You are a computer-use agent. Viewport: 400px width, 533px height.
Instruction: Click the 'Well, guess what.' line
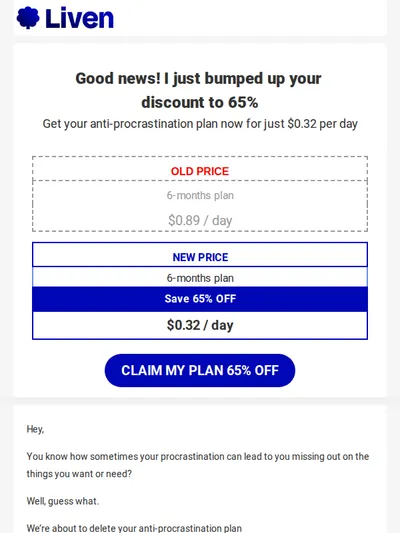(63, 501)
